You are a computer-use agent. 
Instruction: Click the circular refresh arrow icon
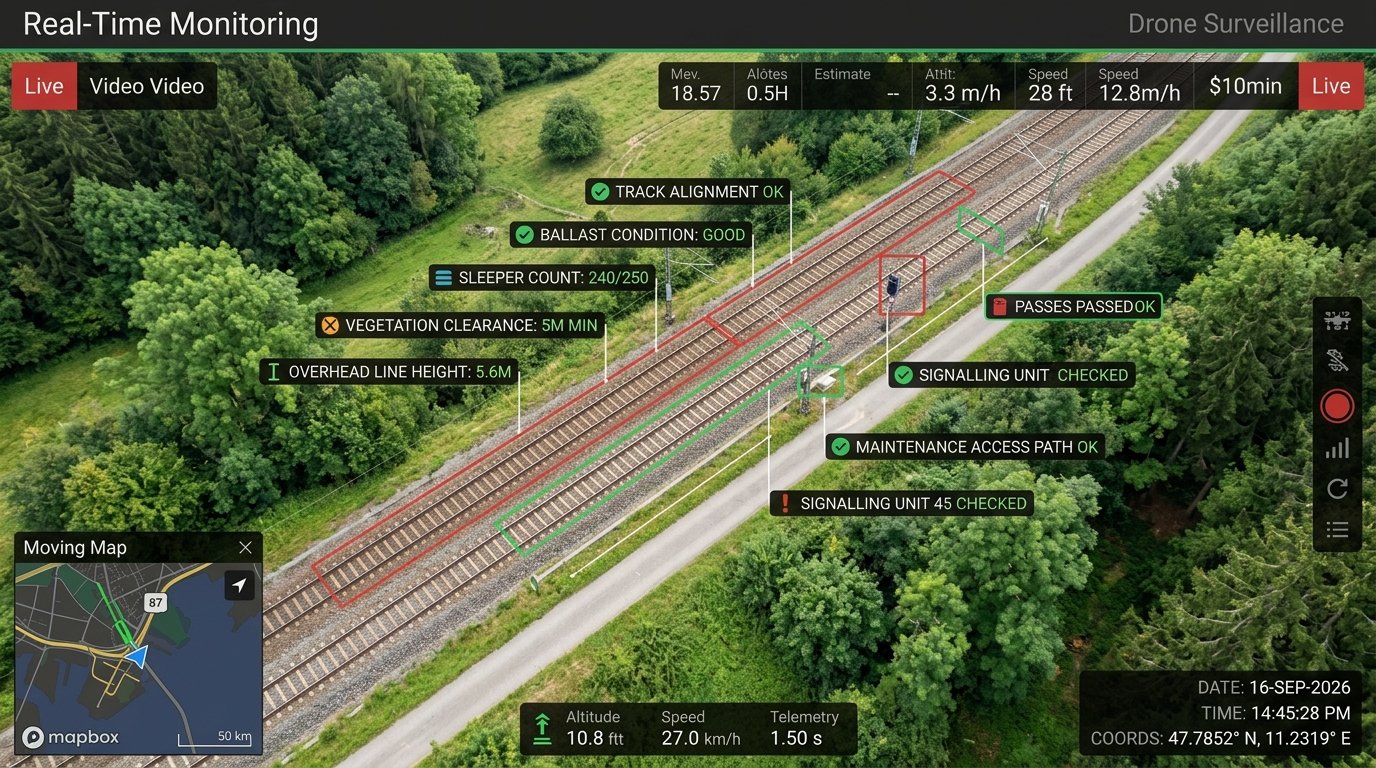click(x=1337, y=489)
